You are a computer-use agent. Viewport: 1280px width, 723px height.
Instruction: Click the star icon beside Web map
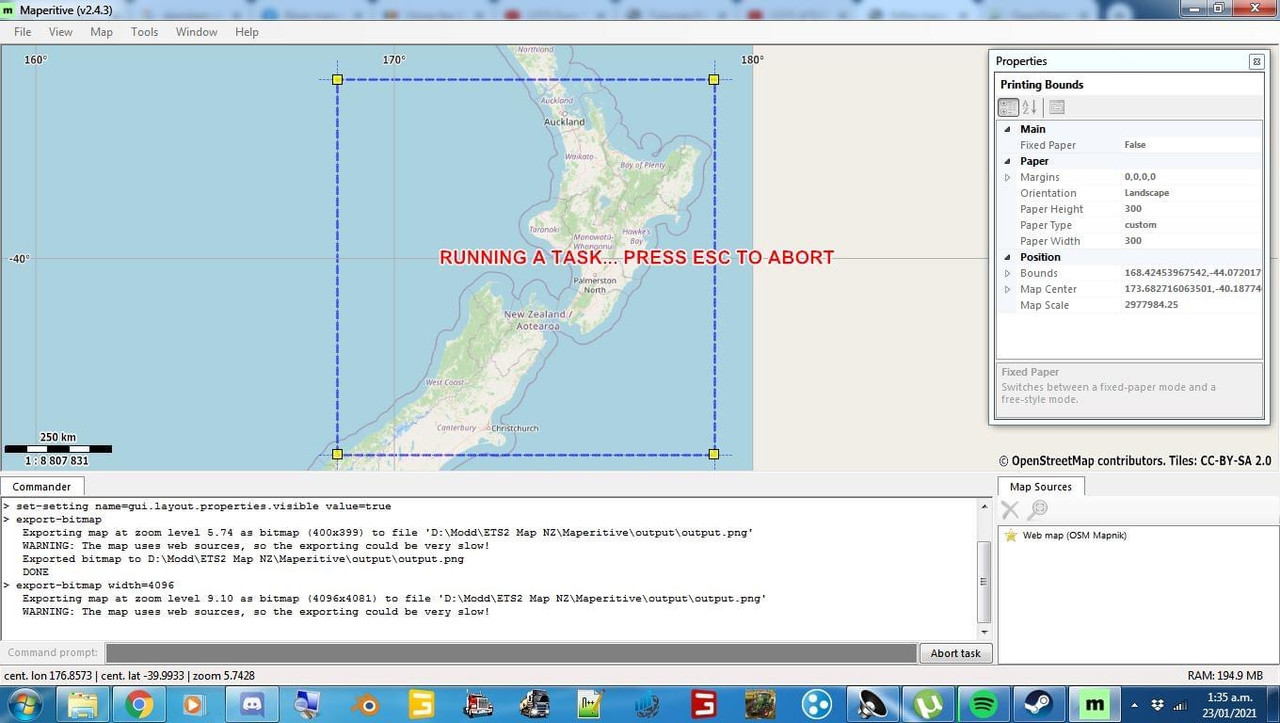click(x=1011, y=536)
